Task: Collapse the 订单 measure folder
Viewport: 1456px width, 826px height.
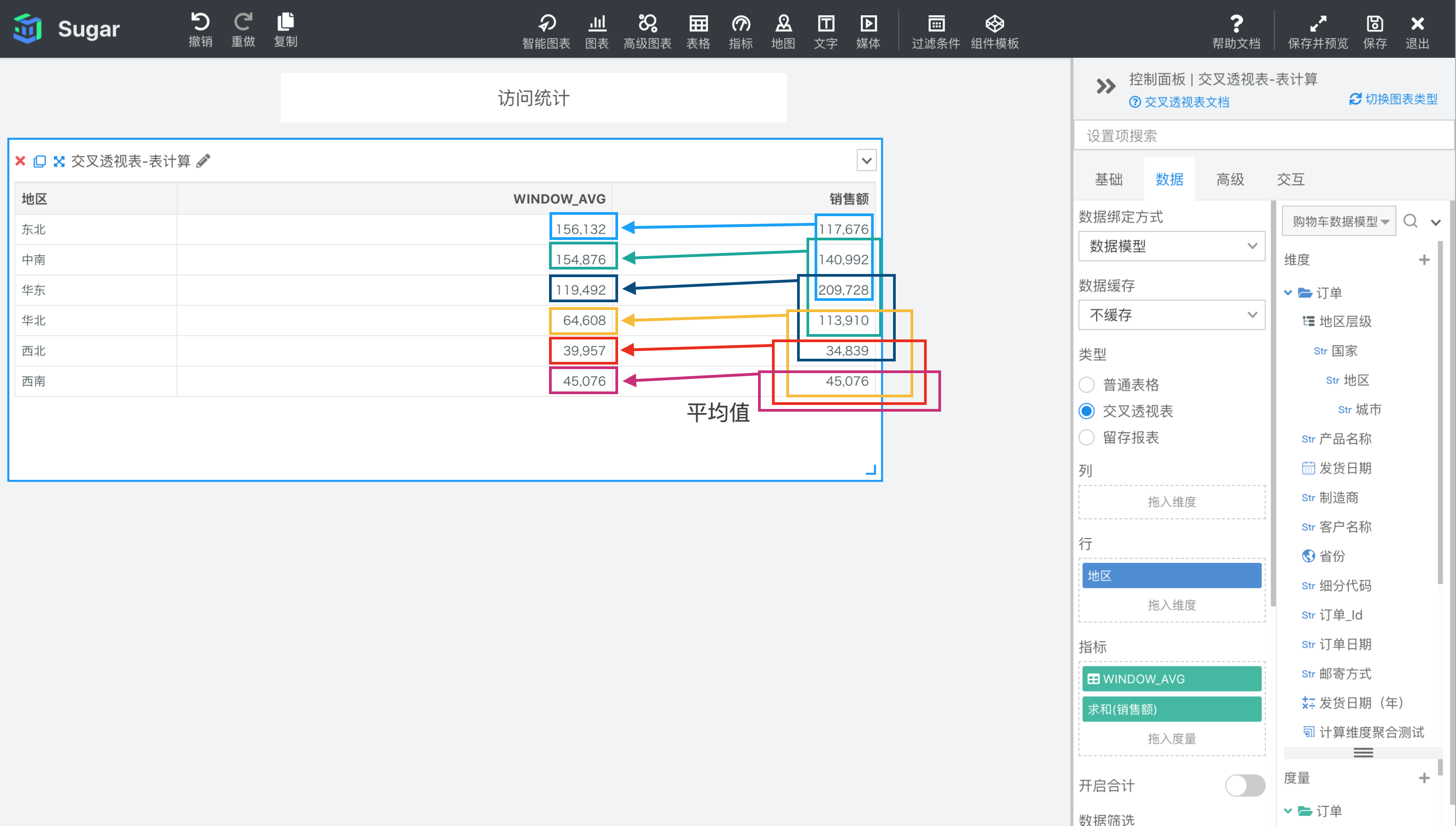Action: tap(1288, 811)
